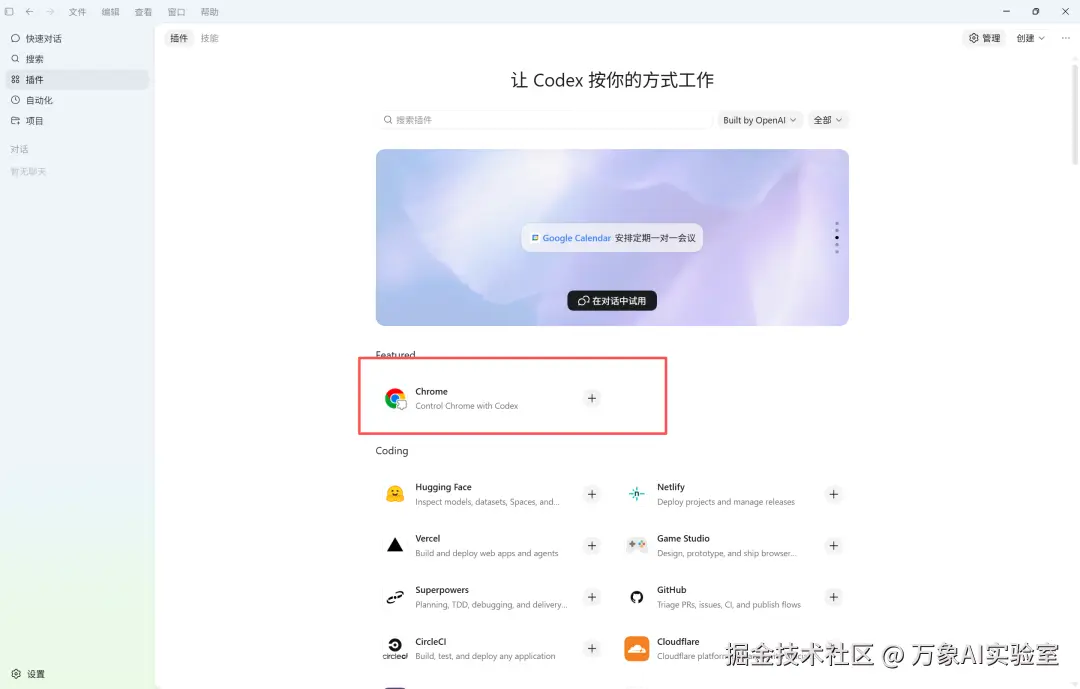Open the 文件 menu
The height and width of the screenshot is (689, 1080).
77,12
